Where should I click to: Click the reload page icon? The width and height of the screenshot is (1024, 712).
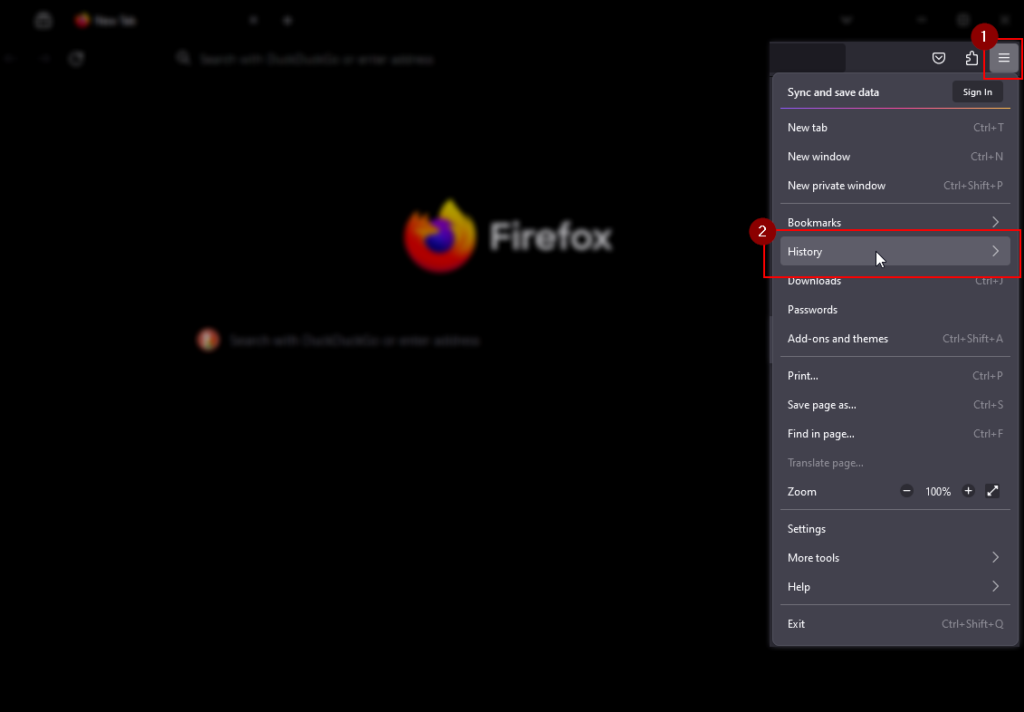tap(76, 59)
